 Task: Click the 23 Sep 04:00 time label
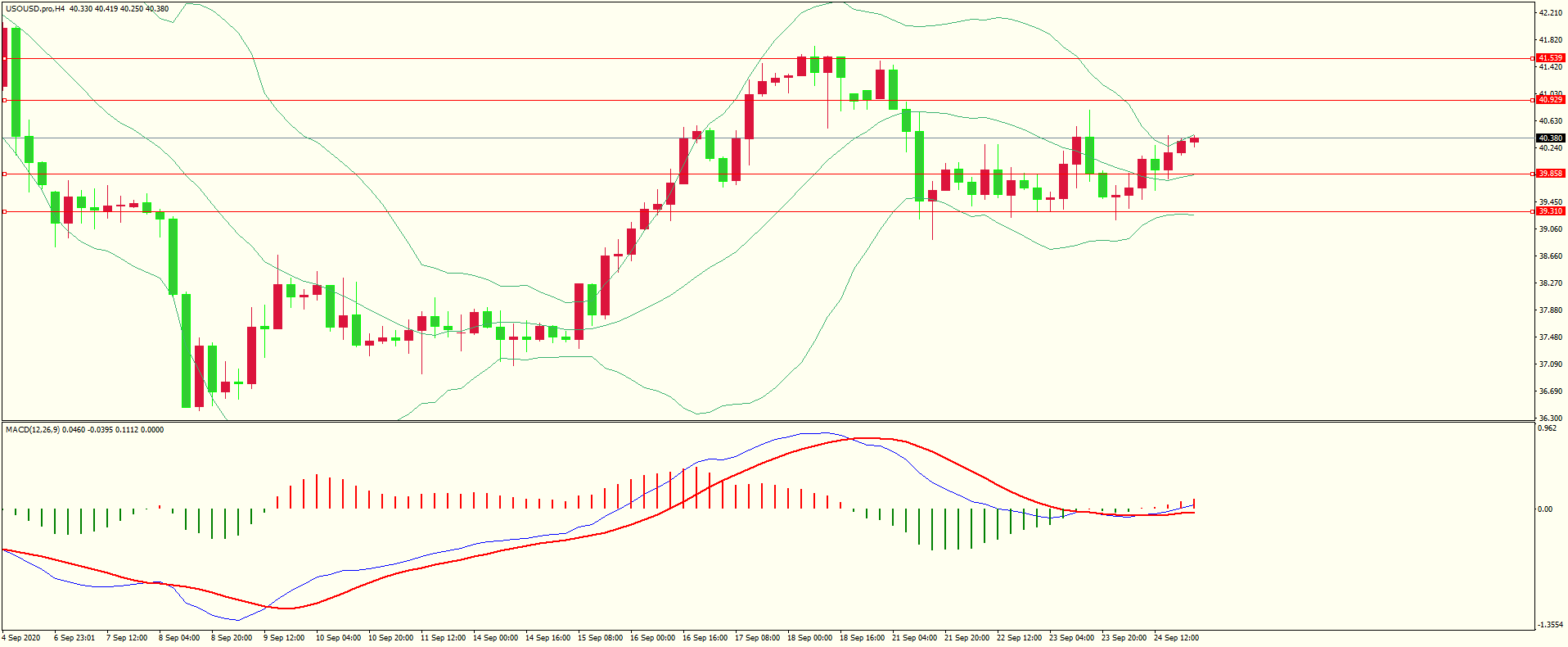point(1071,638)
